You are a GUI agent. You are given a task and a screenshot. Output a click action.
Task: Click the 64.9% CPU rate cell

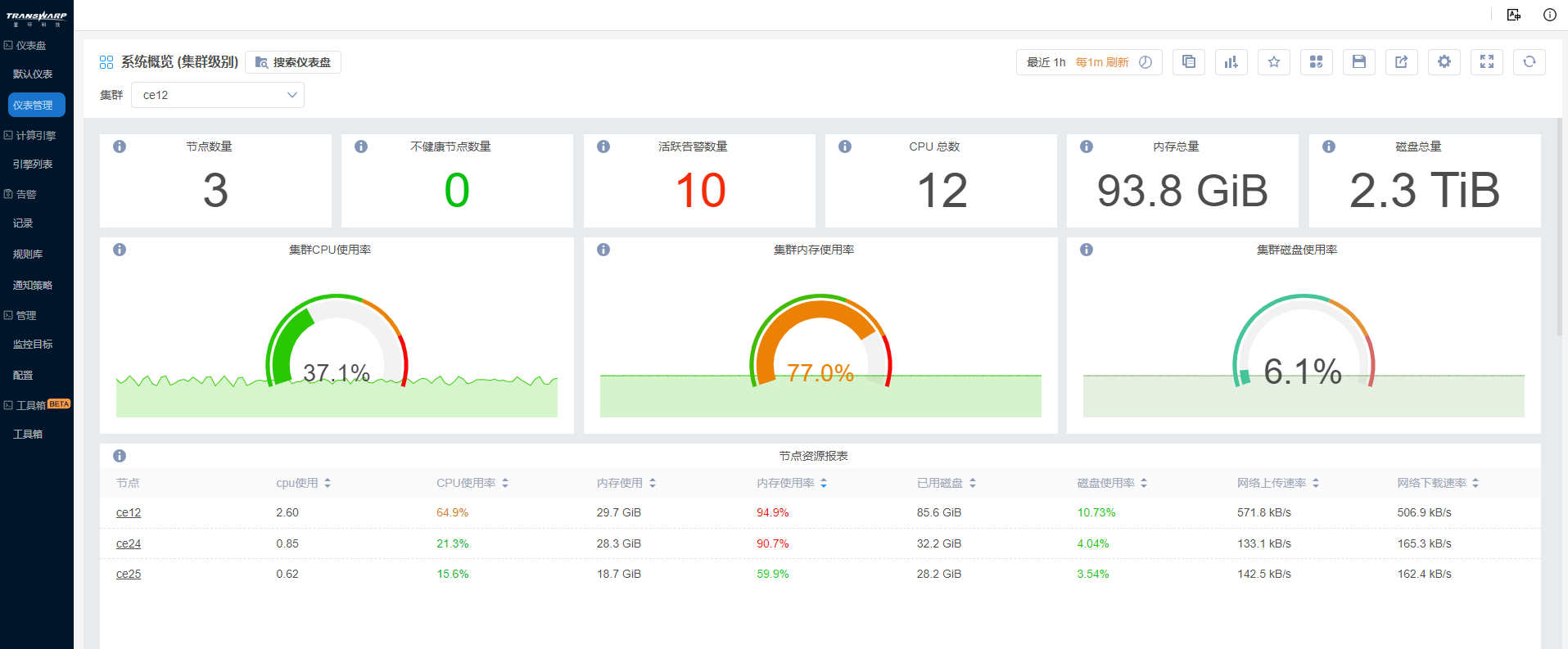(452, 513)
